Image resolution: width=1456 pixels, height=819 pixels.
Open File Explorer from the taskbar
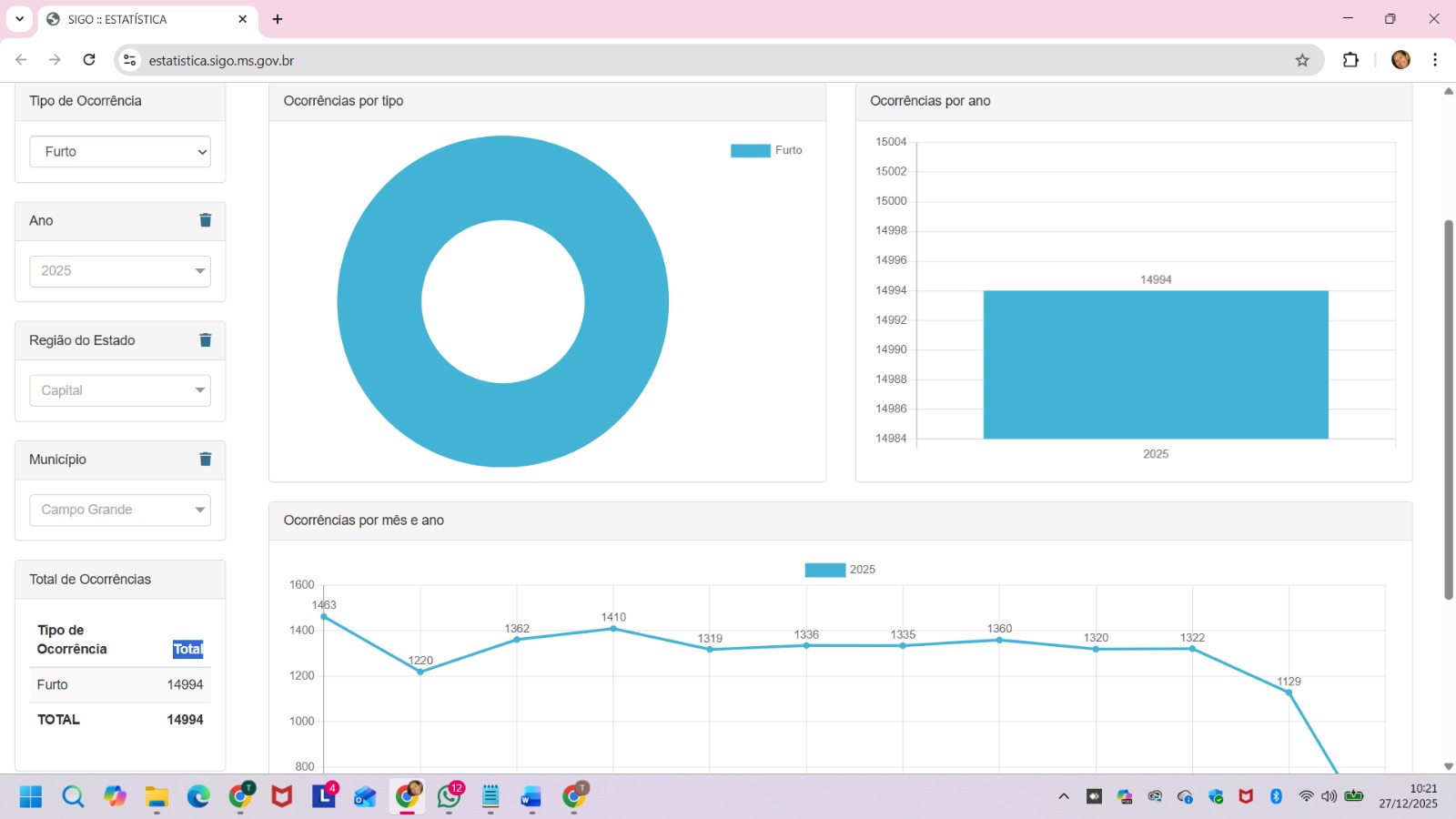(157, 797)
